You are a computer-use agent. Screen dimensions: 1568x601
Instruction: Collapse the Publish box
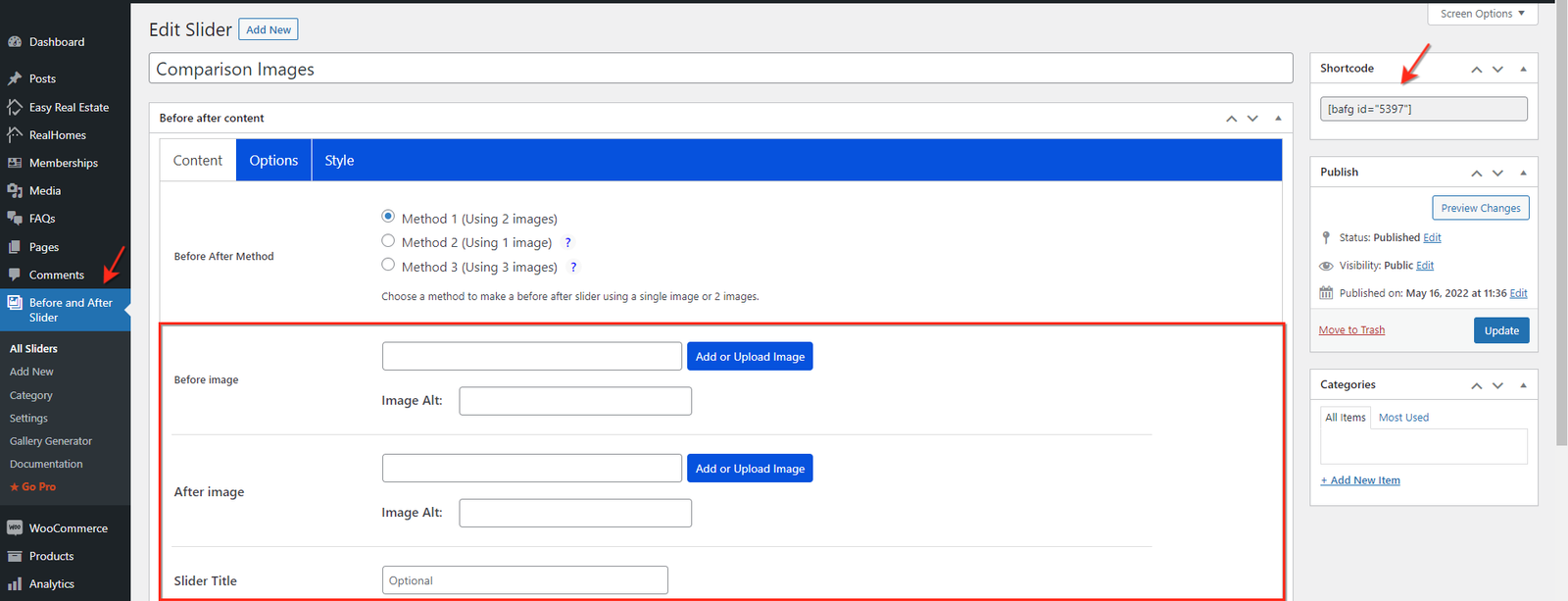coord(1523,174)
